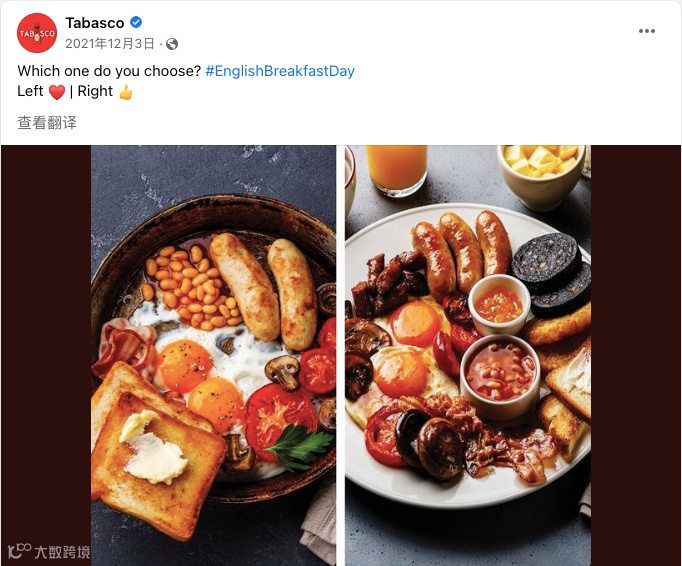The width and height of the screenshot is (682, 566).
Task: Open the three-dot post options menu
Action: pyautogui.click(x=647, y=31)
